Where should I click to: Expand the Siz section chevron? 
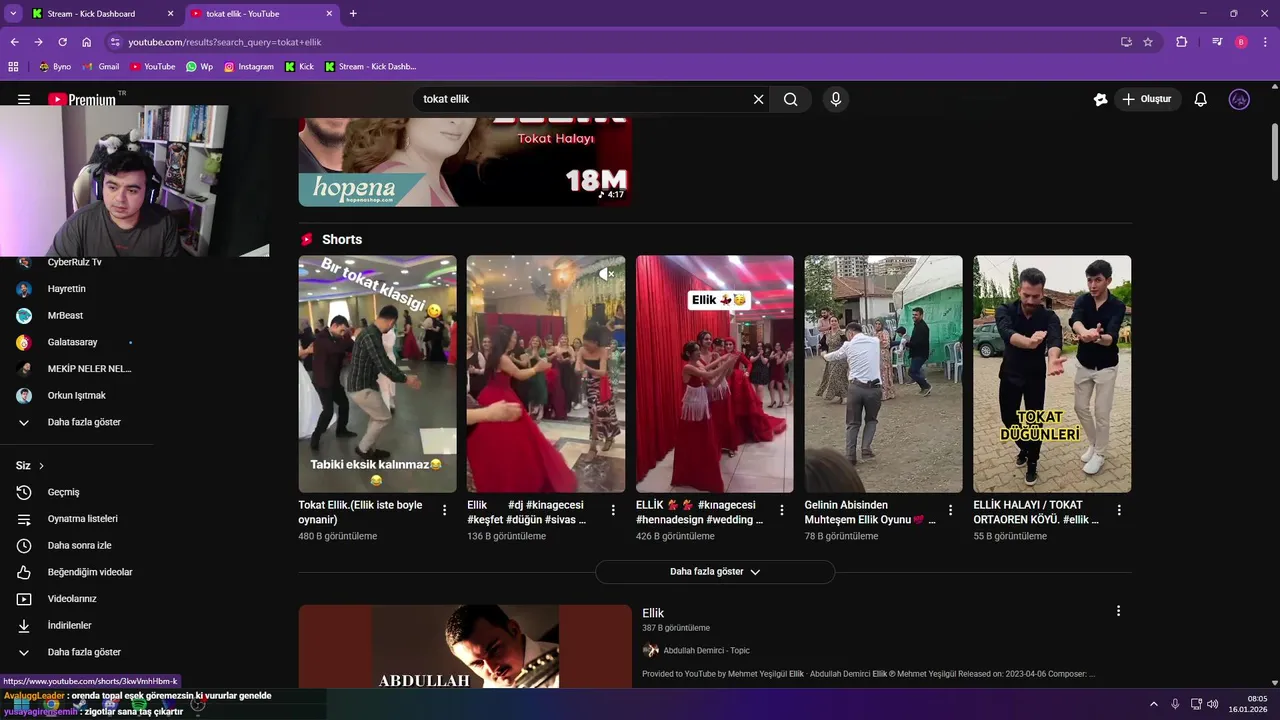(41, 466)
